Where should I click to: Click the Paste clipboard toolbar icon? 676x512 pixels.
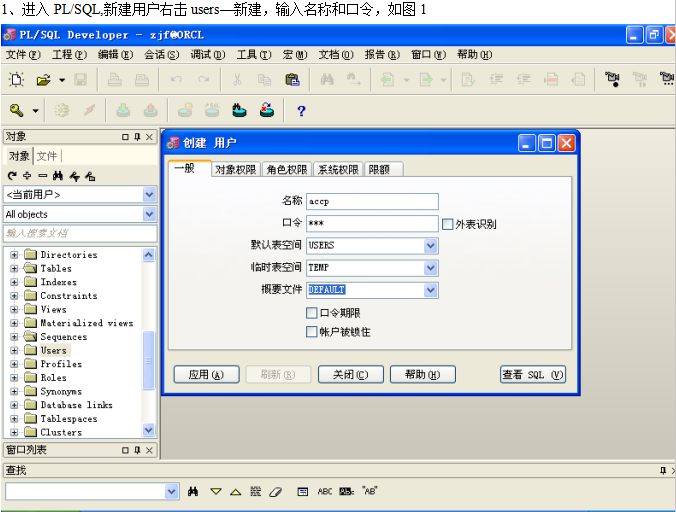point(292,80)
